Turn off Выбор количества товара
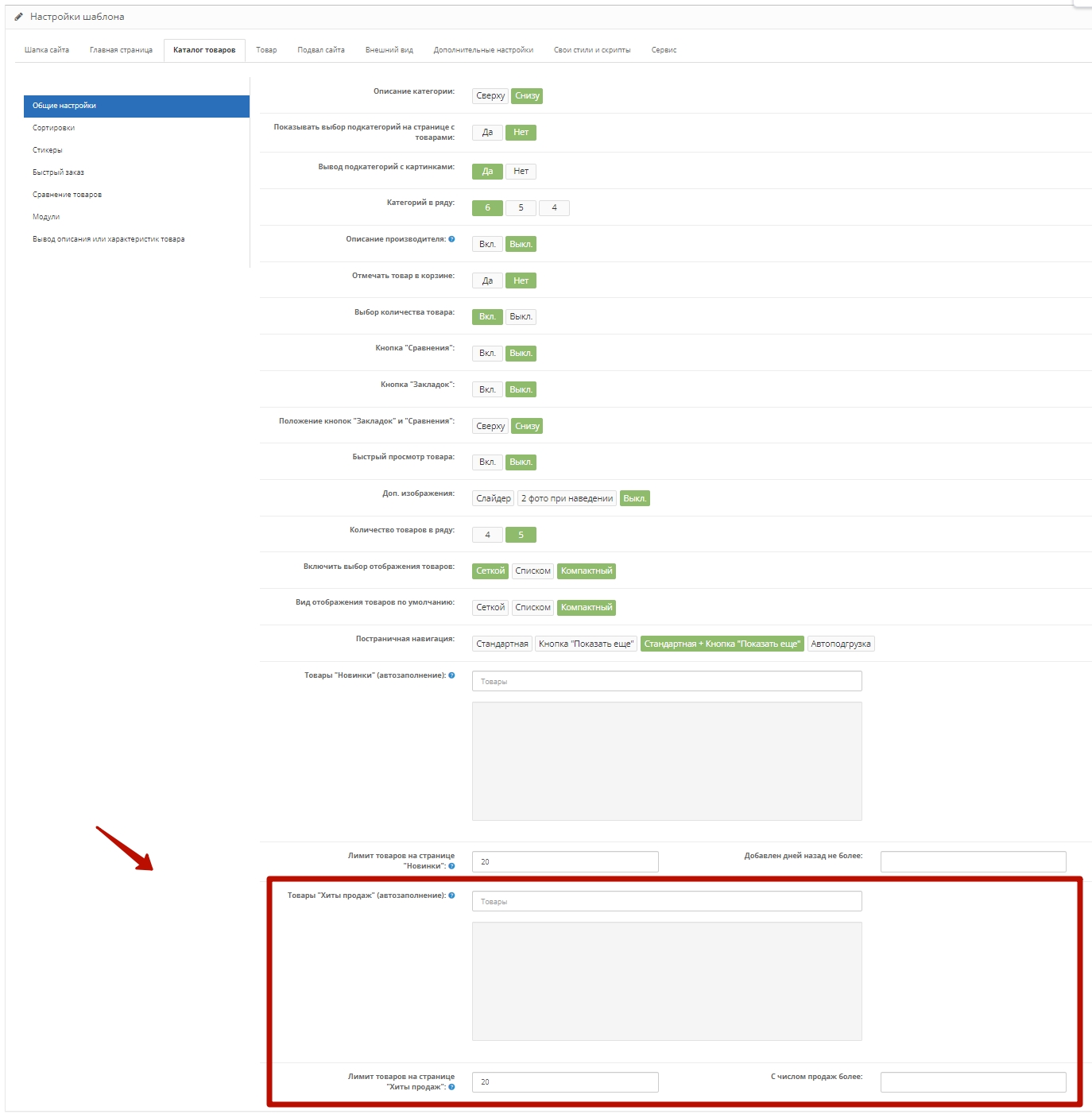The image size is (1092, 1118). click(521, 317)
